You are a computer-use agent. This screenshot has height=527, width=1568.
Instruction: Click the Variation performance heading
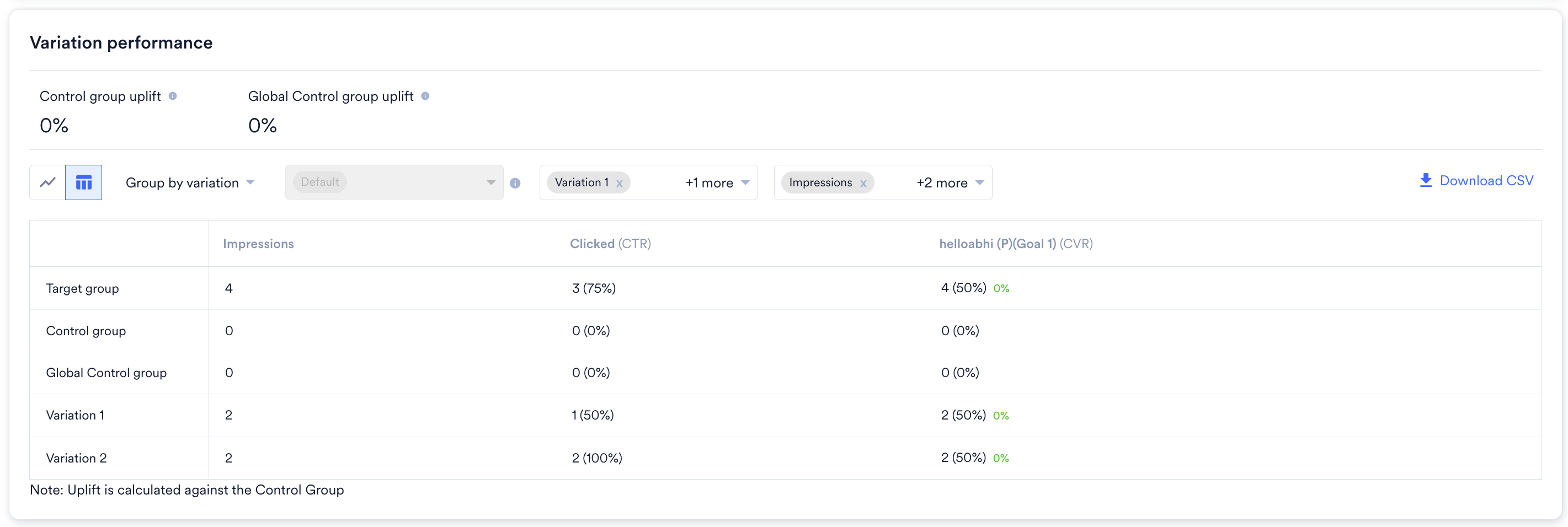pos(121,42)
